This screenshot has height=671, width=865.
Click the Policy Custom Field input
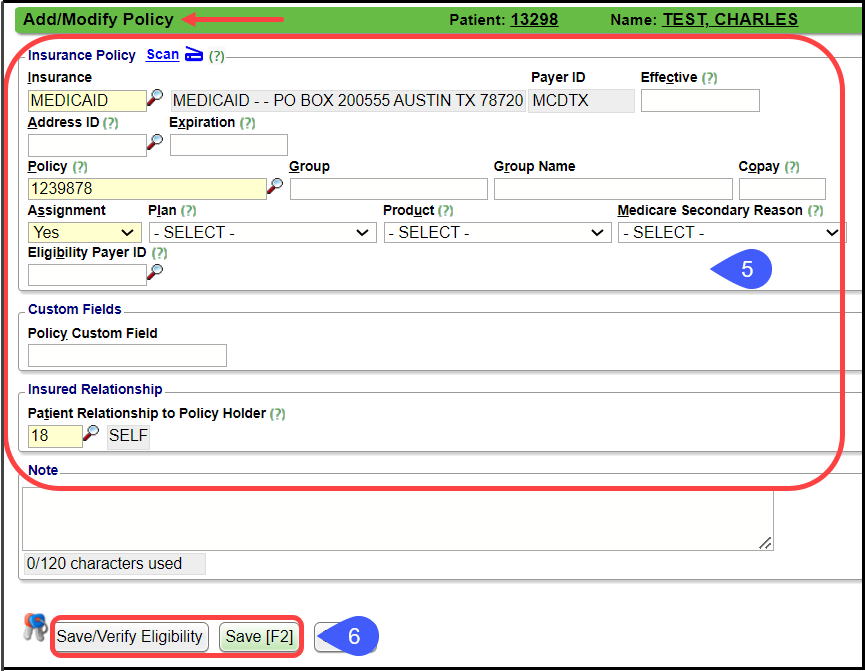[x=127, y=355]
